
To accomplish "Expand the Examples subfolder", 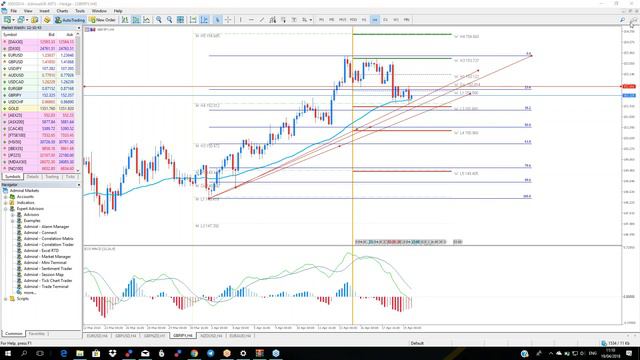I will click(x=13, y=220).
